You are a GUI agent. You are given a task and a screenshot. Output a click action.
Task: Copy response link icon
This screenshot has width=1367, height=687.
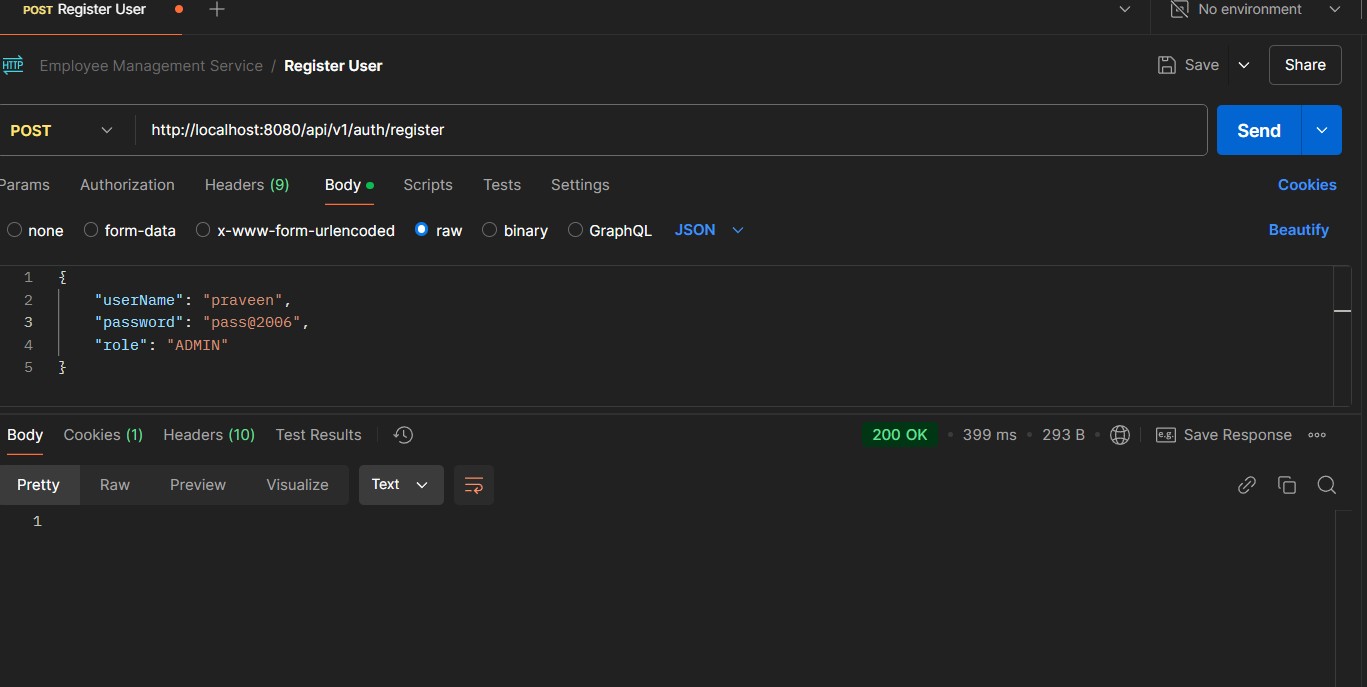pos(1246,485)
